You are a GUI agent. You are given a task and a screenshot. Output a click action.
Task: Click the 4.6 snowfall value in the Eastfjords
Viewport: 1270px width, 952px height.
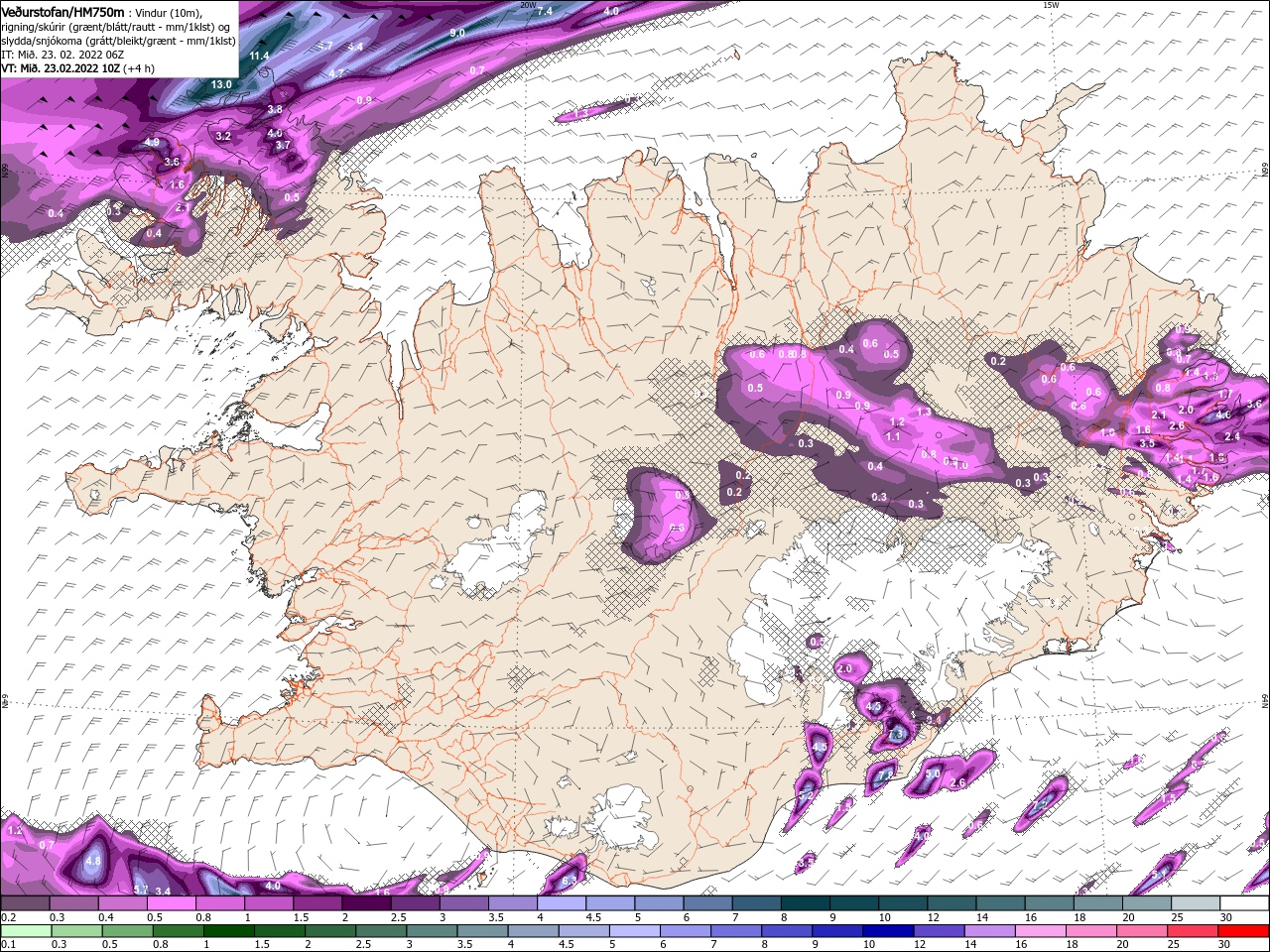tap(1223, 416)
